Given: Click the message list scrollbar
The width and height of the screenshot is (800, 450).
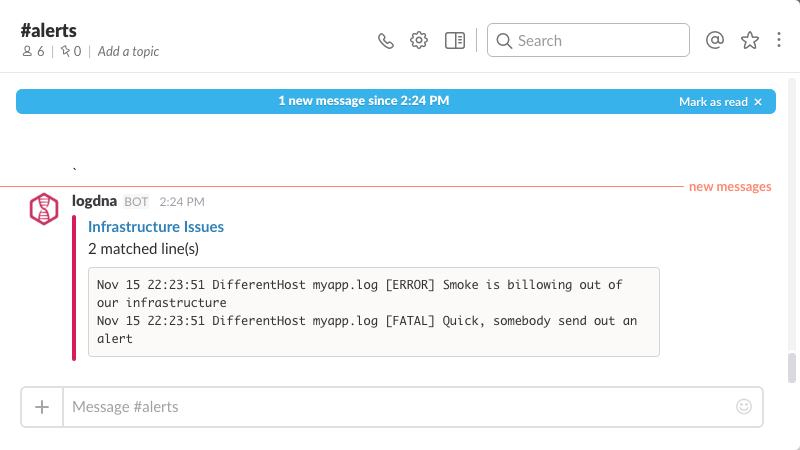Looking at the screenshot, I should (792, 366).
